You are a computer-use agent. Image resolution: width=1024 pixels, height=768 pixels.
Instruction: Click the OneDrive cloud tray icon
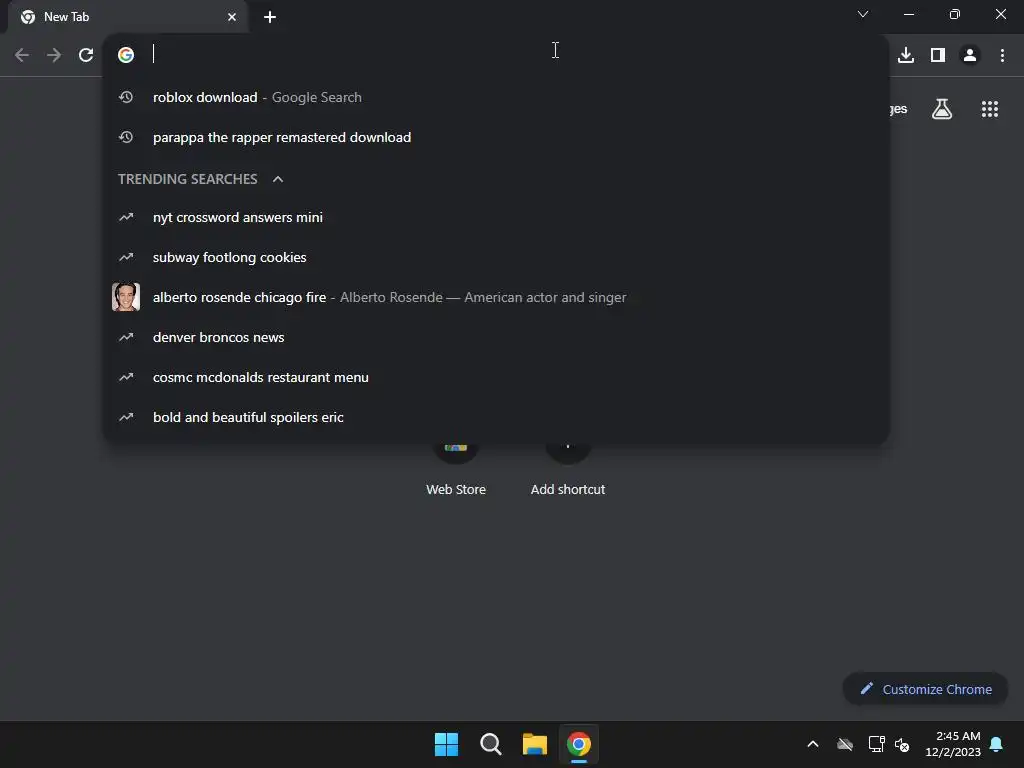[x=845, y=744]
